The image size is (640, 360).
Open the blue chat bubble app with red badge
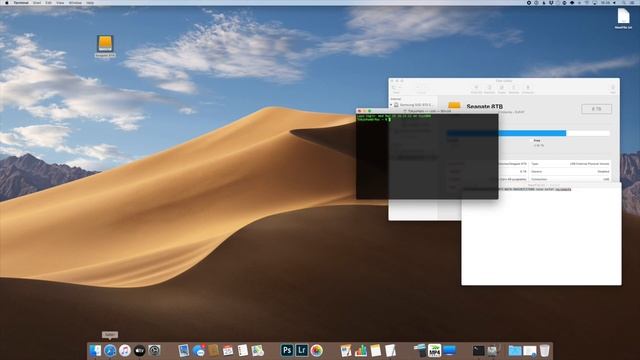click(x=199, y=350)
